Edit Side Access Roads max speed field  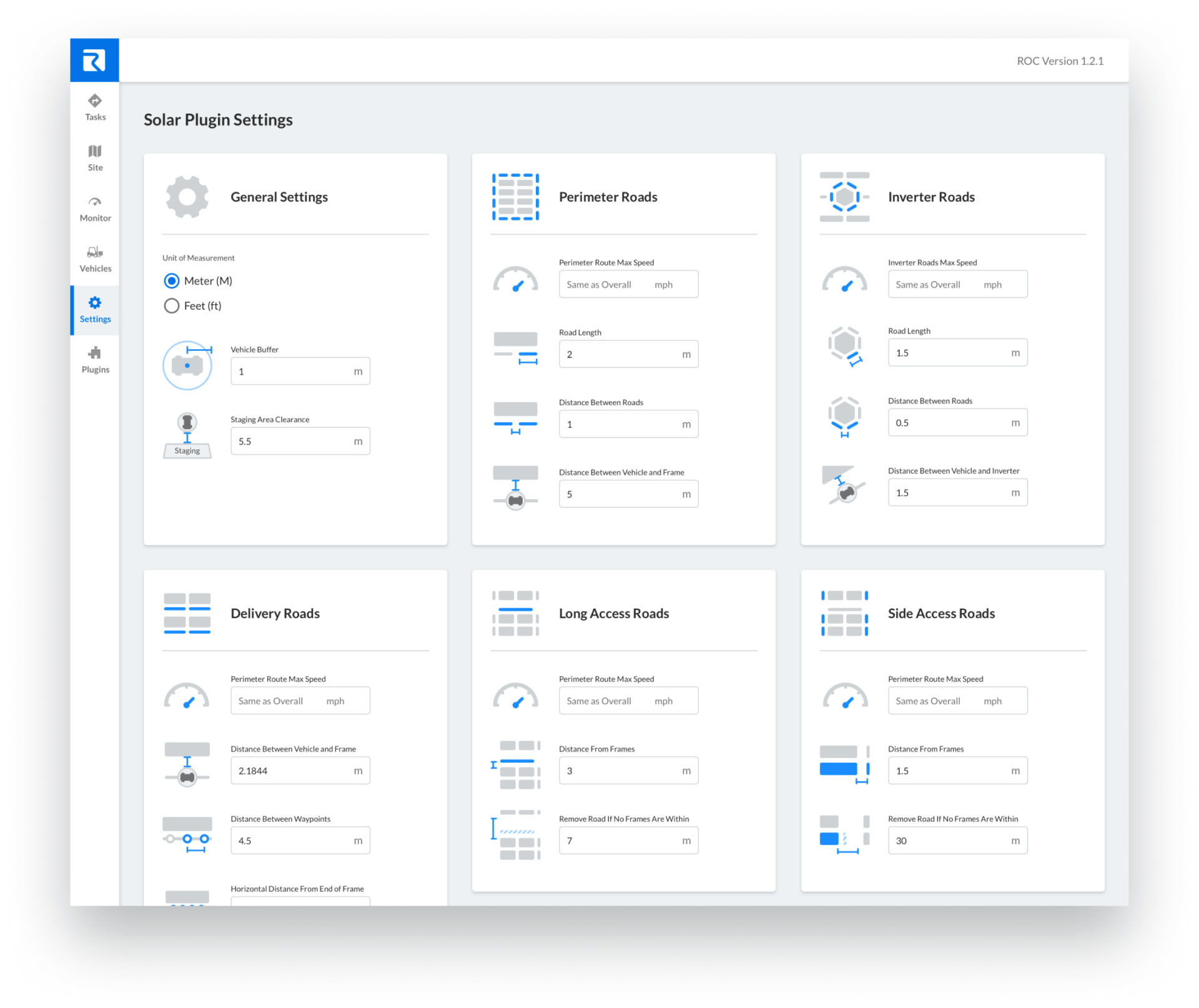tap(957, 701)
